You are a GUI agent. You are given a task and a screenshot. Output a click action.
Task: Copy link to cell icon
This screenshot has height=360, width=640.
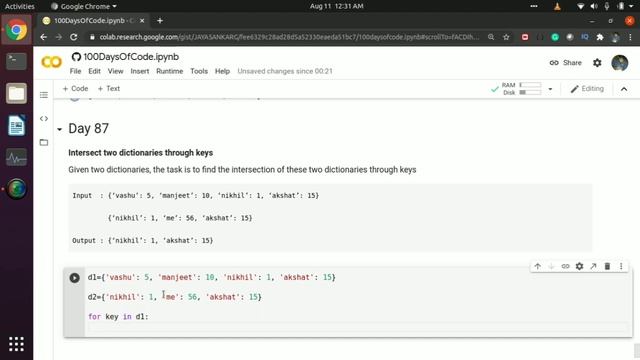[x=565, y=266]
